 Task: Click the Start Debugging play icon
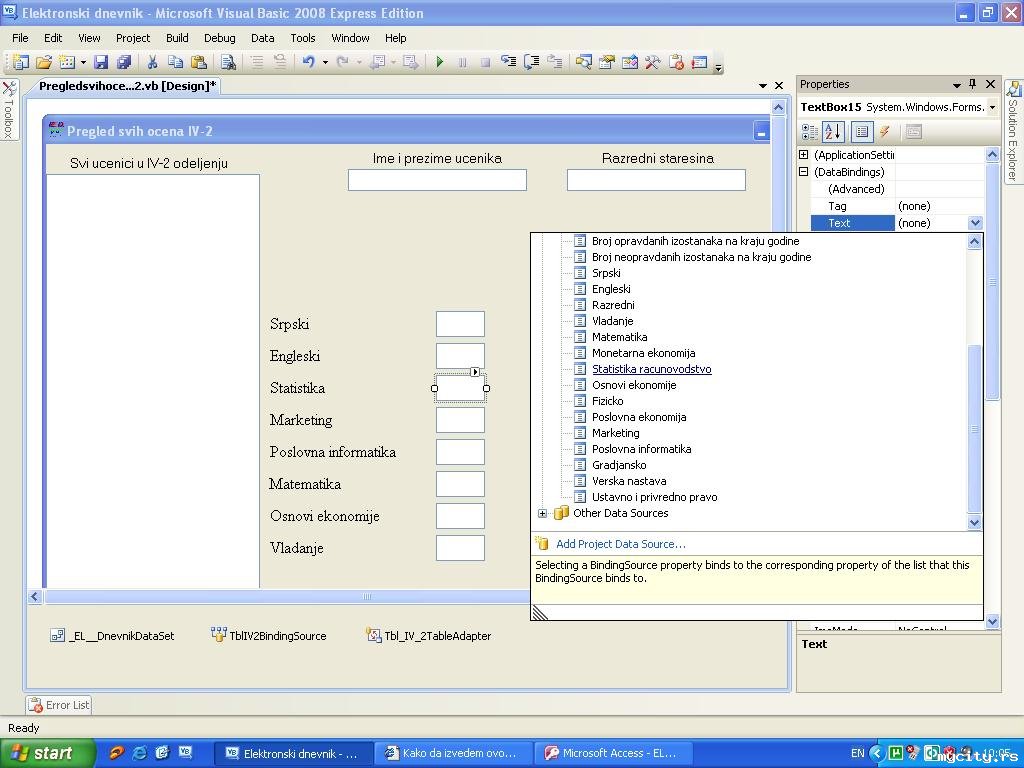[439, 62]
